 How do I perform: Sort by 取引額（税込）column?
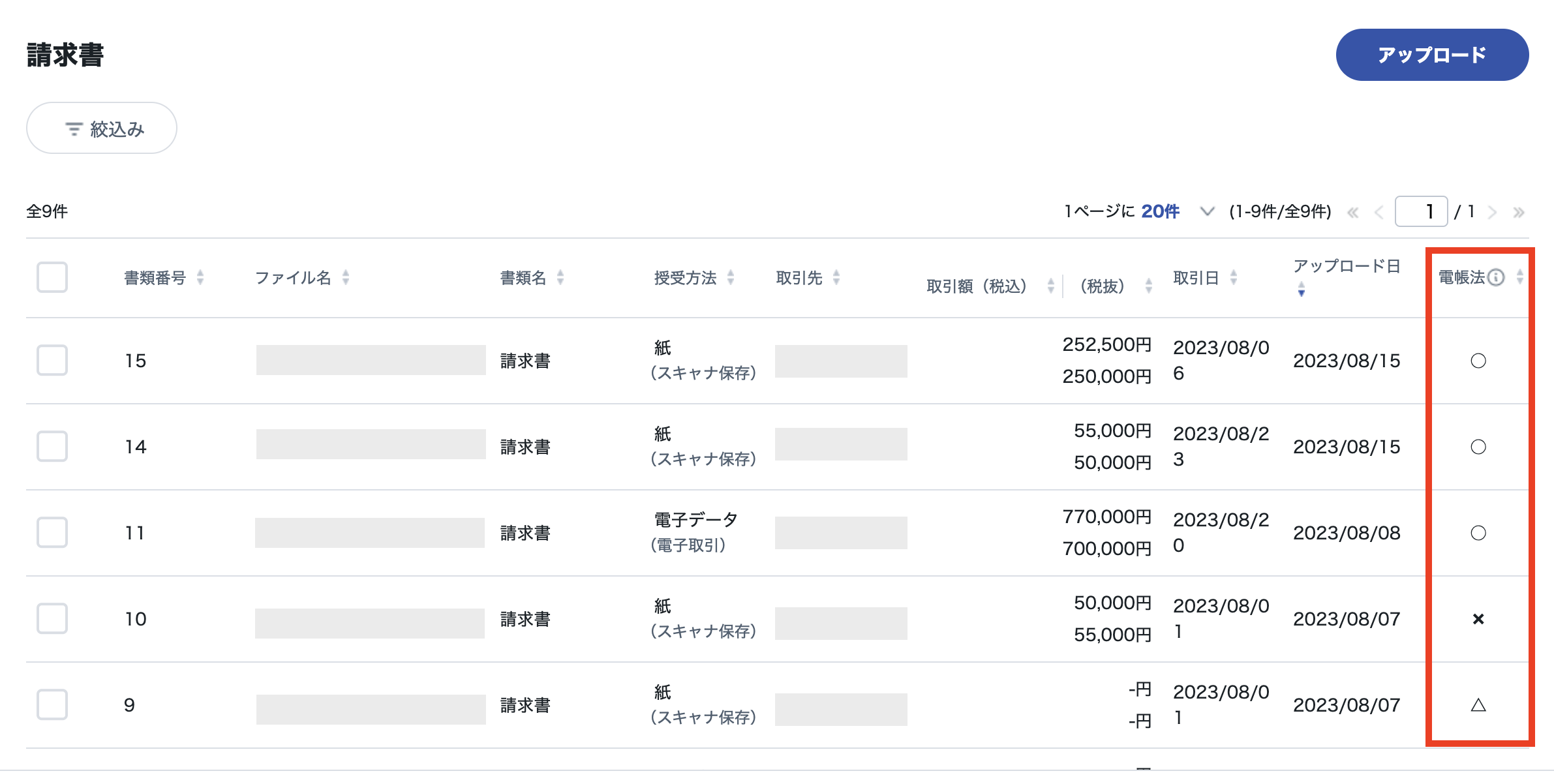click(x=1050, y=286)
